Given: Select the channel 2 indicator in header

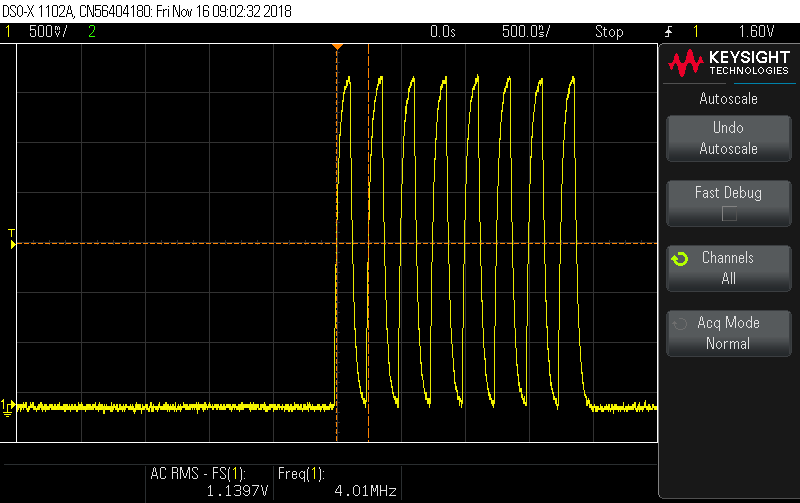Looking at the screenshot, I should pos(92,32).
